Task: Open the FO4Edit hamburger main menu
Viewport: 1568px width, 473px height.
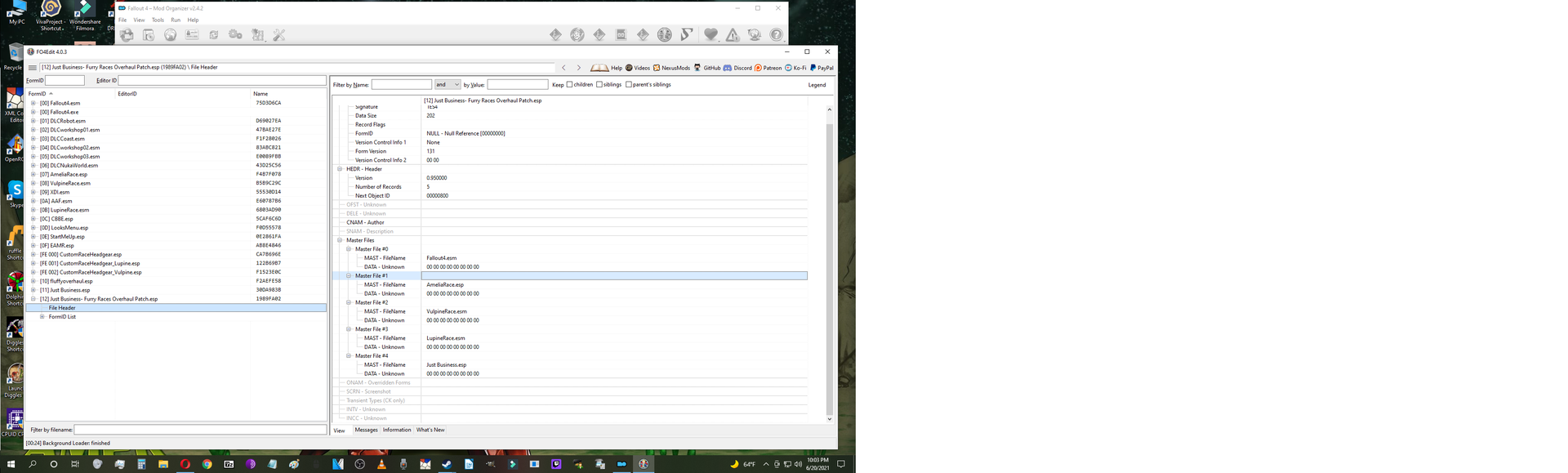Action: [32, 68]
